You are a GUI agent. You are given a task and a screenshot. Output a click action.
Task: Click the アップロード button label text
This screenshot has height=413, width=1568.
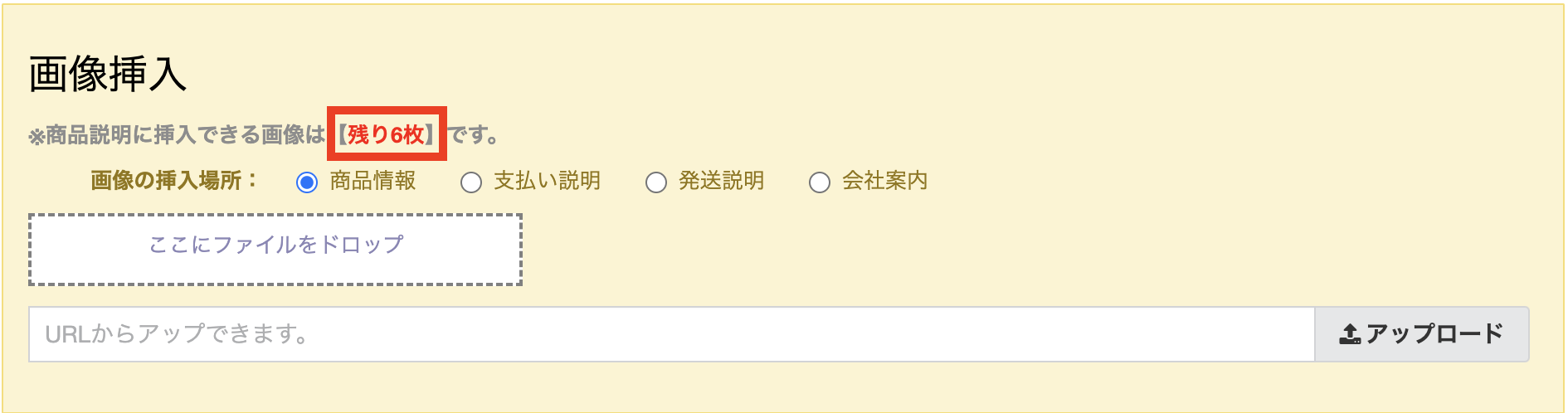[1434, 334]
